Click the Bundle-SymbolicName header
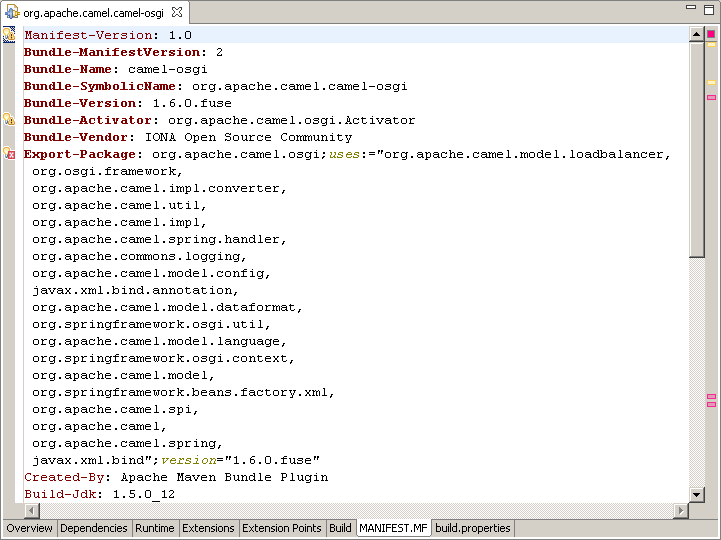Screen dimensions: 721x540 [100, 86]
